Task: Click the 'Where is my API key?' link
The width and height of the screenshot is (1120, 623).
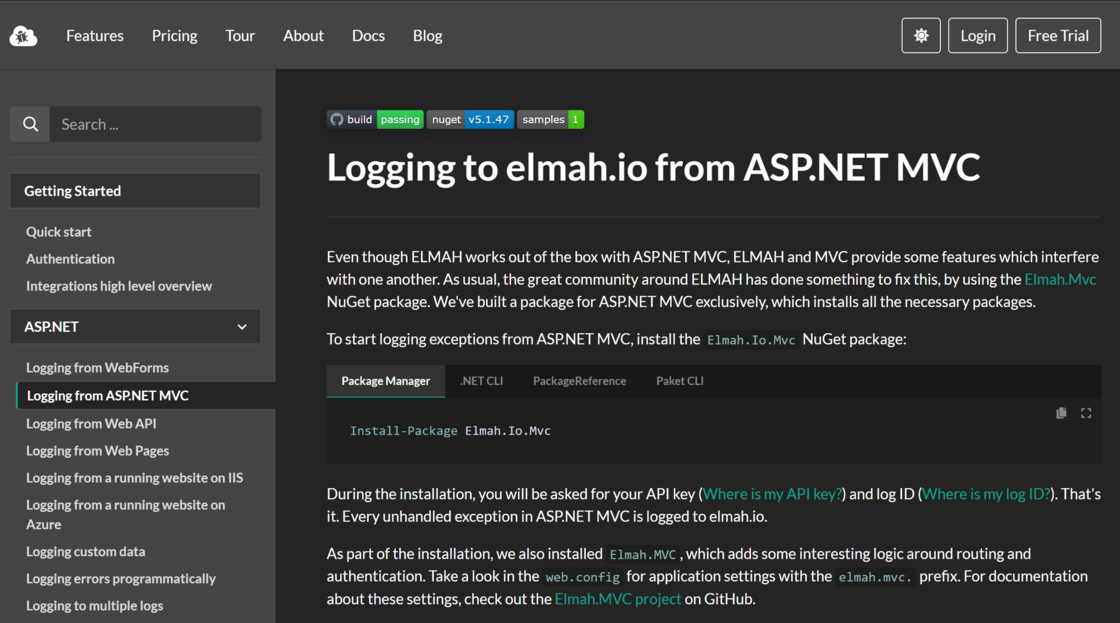Action: pos(772,494)
